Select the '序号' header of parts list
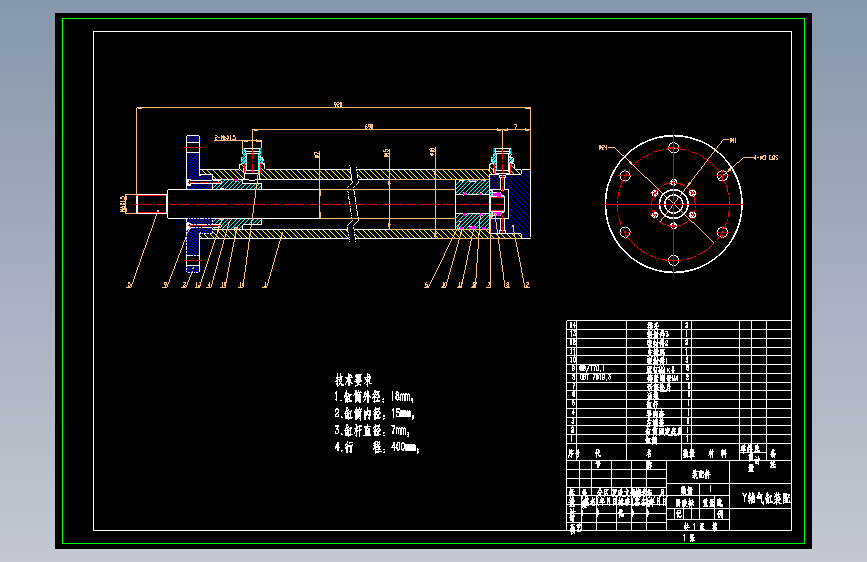This screenshot has height=562, width=867. point(574,454)
